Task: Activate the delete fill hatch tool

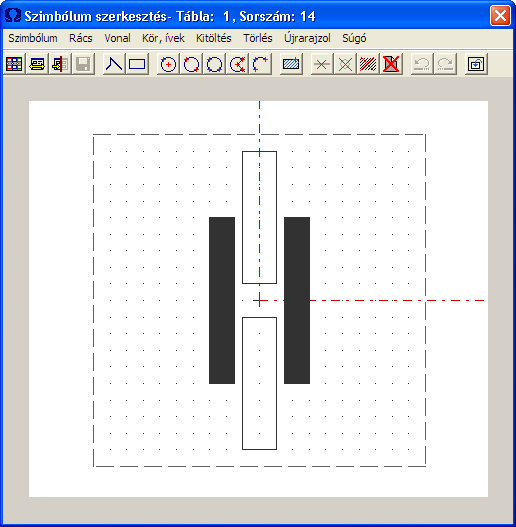Action: pyautogui.click(x=368, y=64)
